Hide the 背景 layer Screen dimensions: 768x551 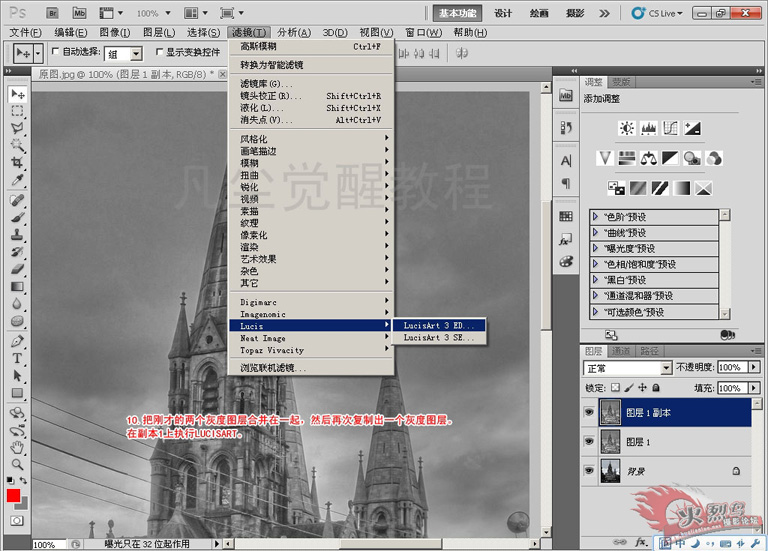[x=589, y=471]
